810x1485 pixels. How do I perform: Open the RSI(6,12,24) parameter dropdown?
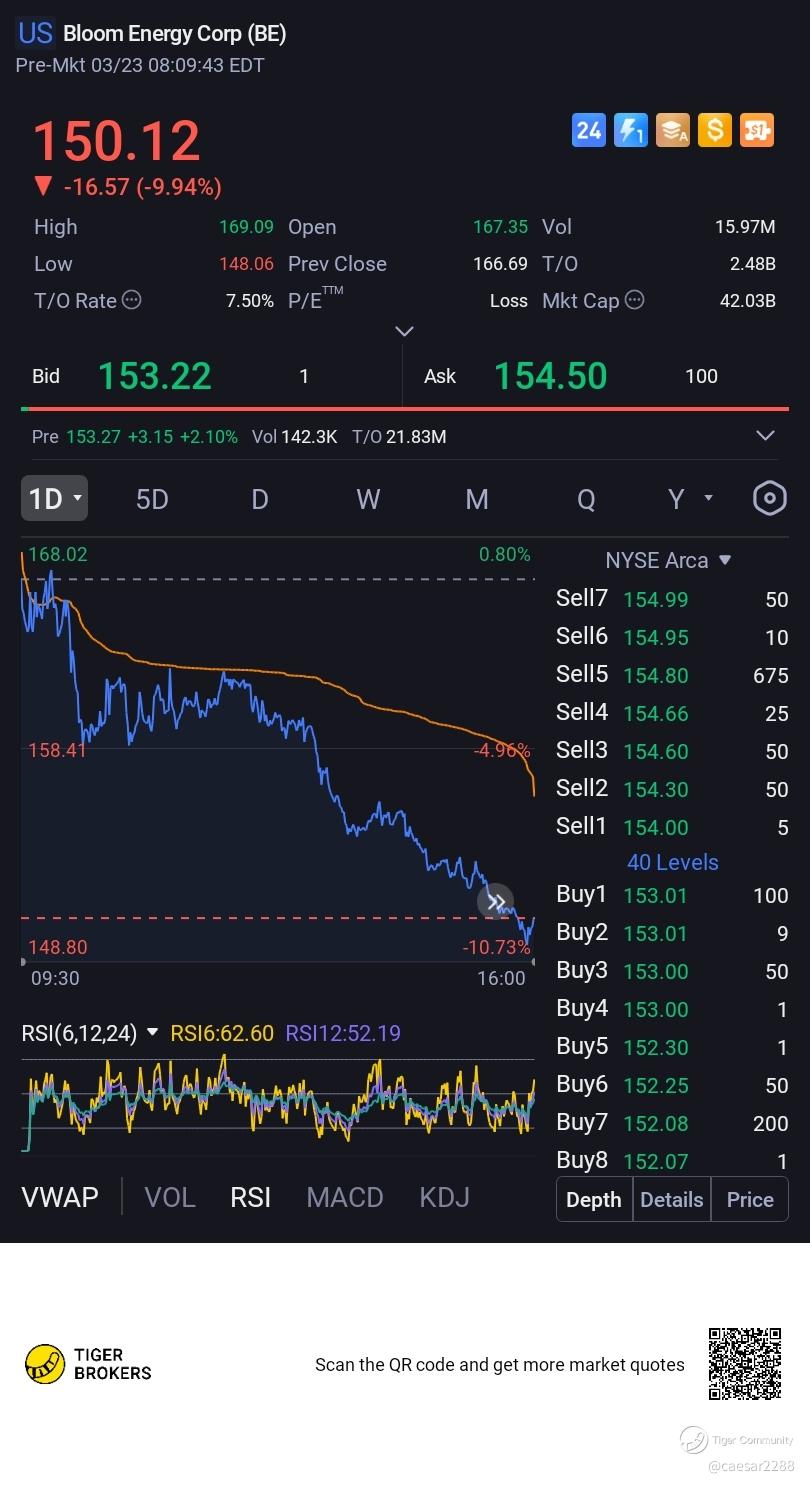[90, 1033]
